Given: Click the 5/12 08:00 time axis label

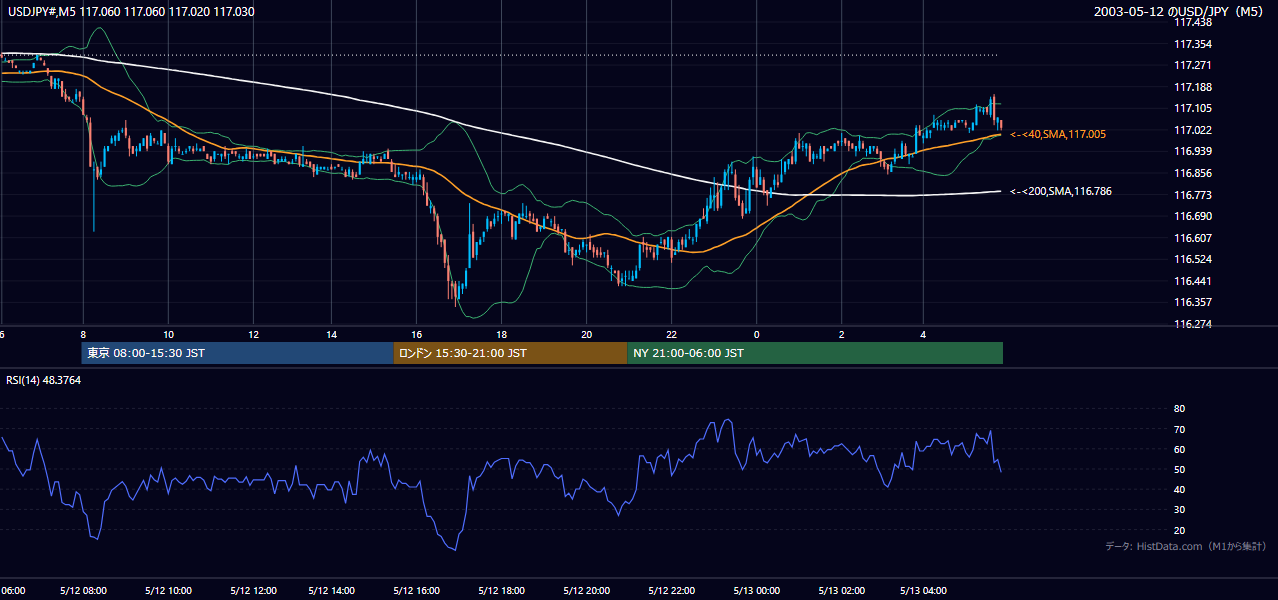Looking at the screenshot, I should point(83,590).
